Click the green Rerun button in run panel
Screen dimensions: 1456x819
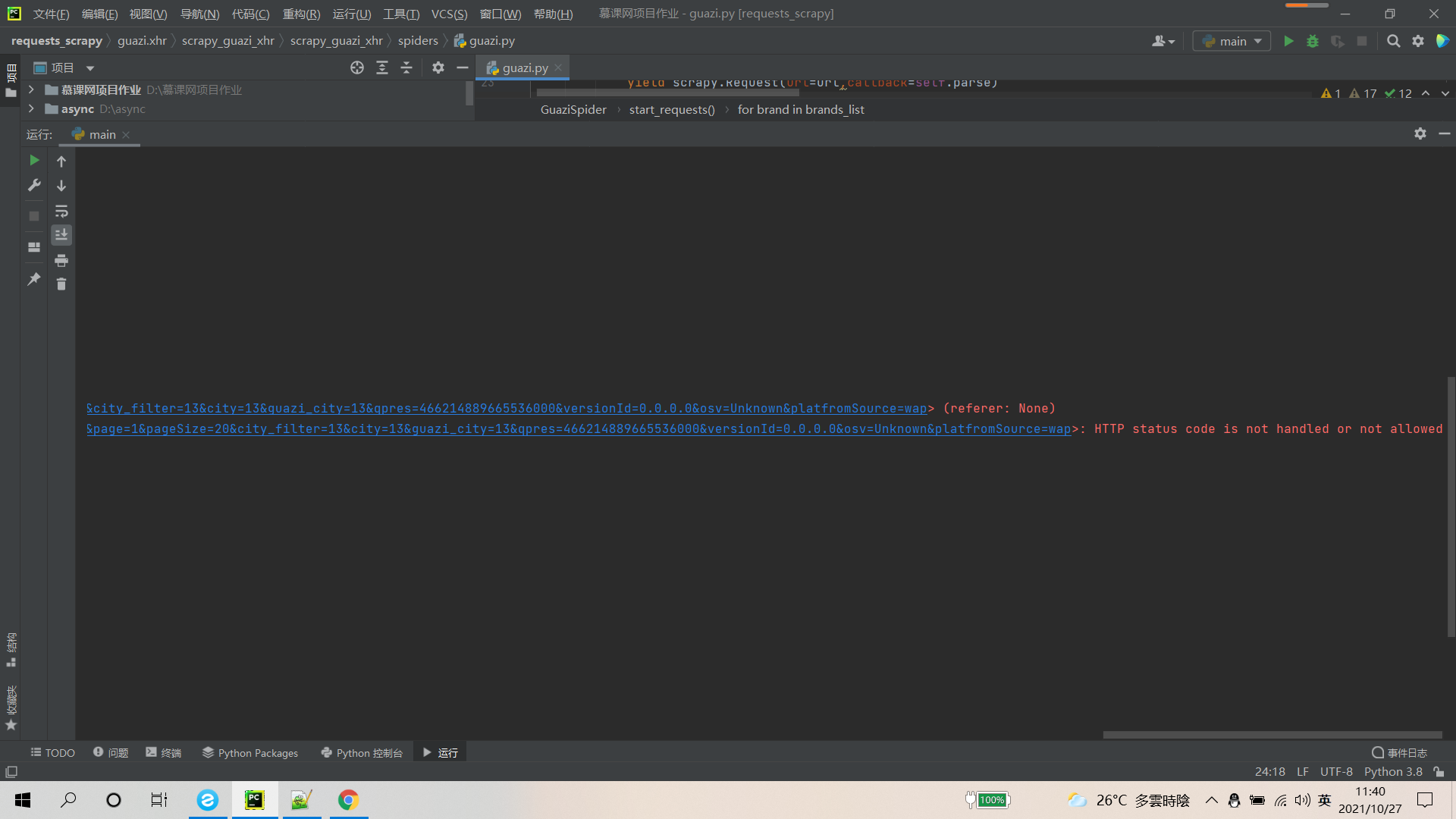pos(34,161)
